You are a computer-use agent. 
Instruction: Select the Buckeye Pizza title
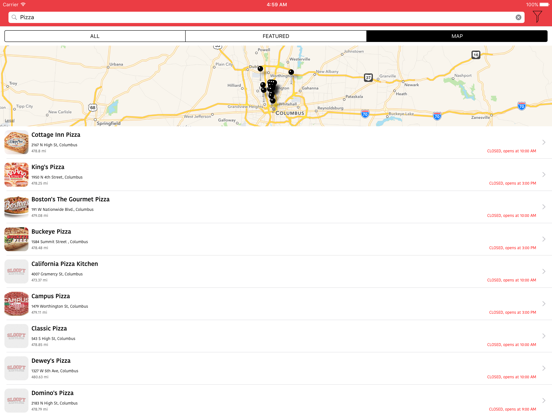51,232
